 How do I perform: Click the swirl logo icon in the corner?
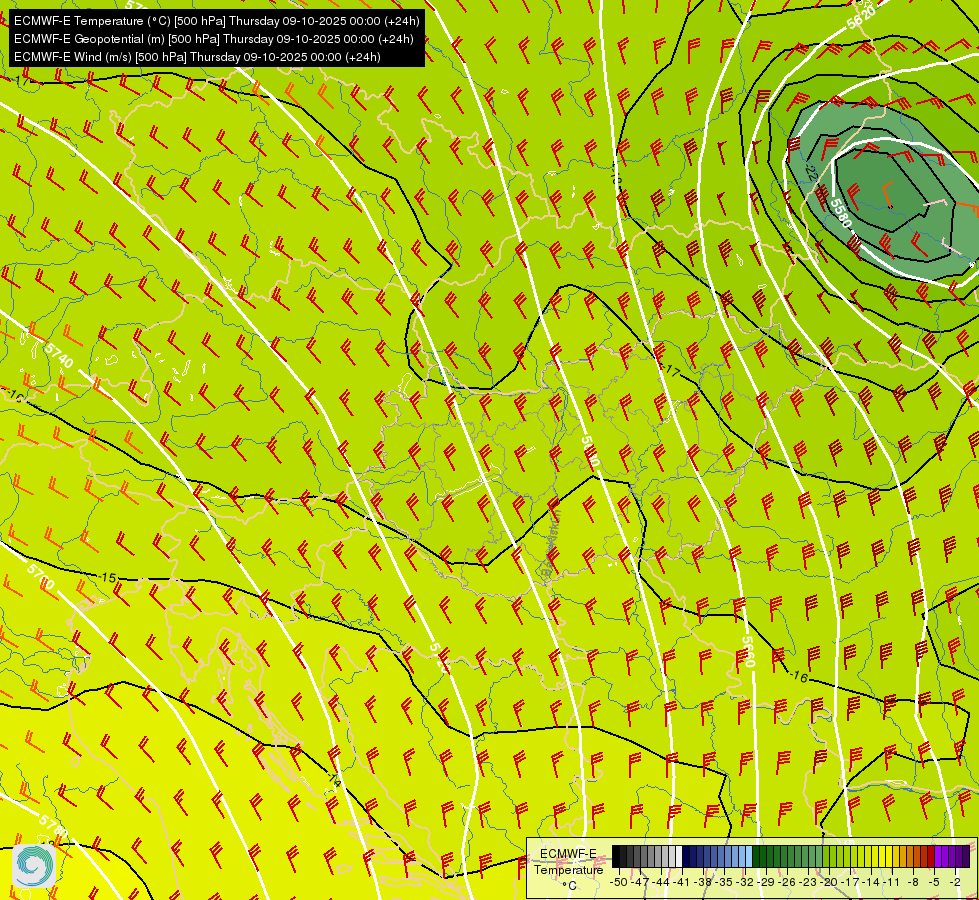pyautogui.click(x=34, y=866)
